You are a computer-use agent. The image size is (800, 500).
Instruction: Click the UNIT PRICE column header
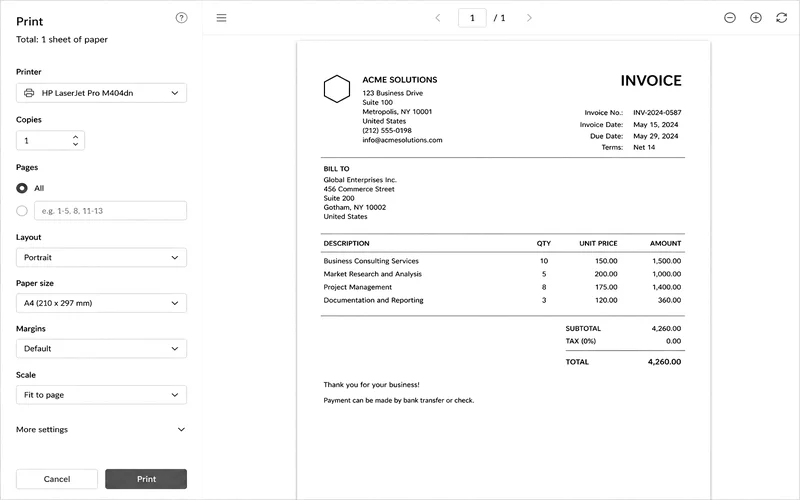pyautogui.click(x=598, y=243)
